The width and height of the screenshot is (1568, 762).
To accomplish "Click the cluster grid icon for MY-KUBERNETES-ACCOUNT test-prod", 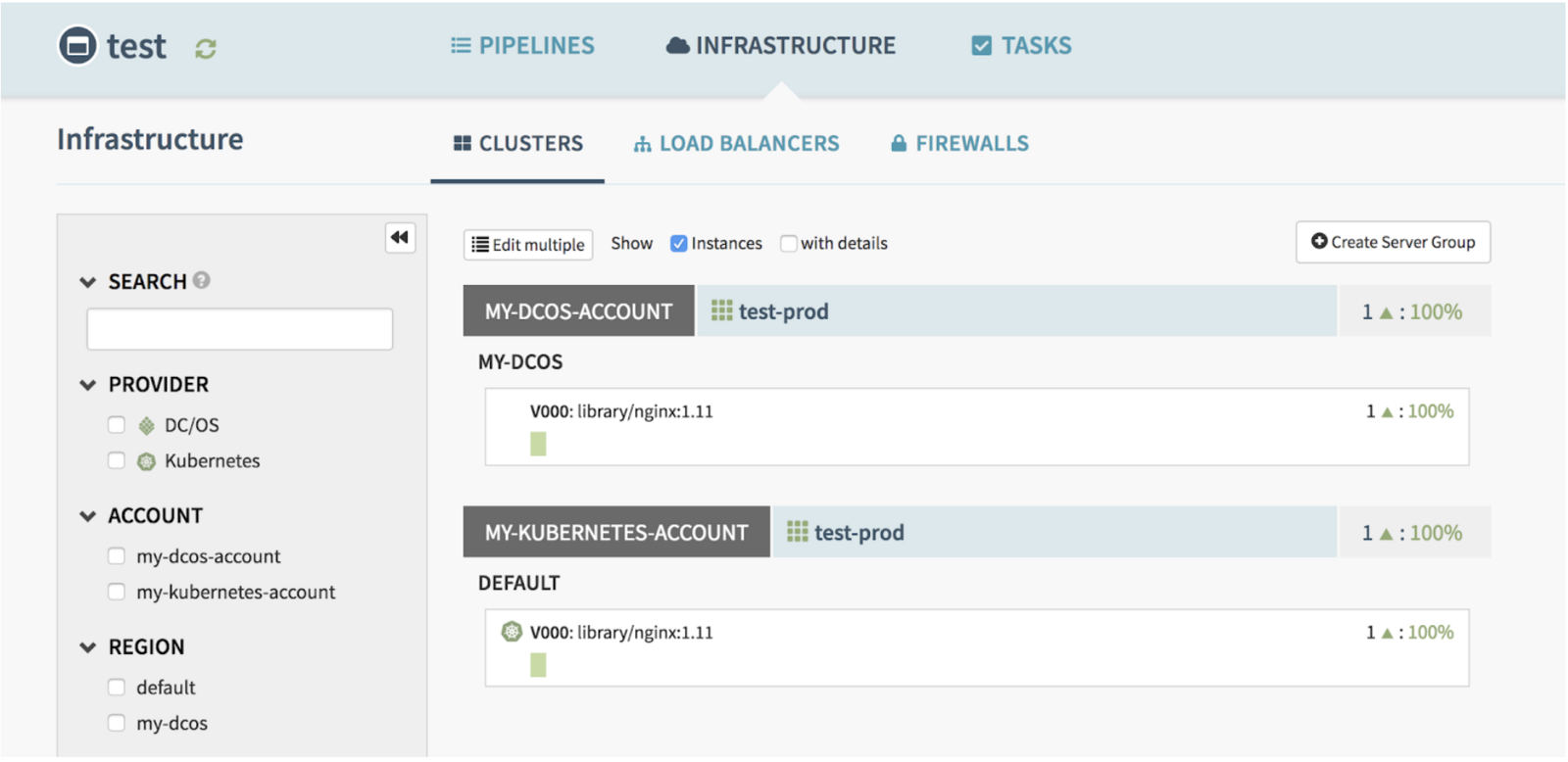I will pyautogui.click(x=798, y=532).
